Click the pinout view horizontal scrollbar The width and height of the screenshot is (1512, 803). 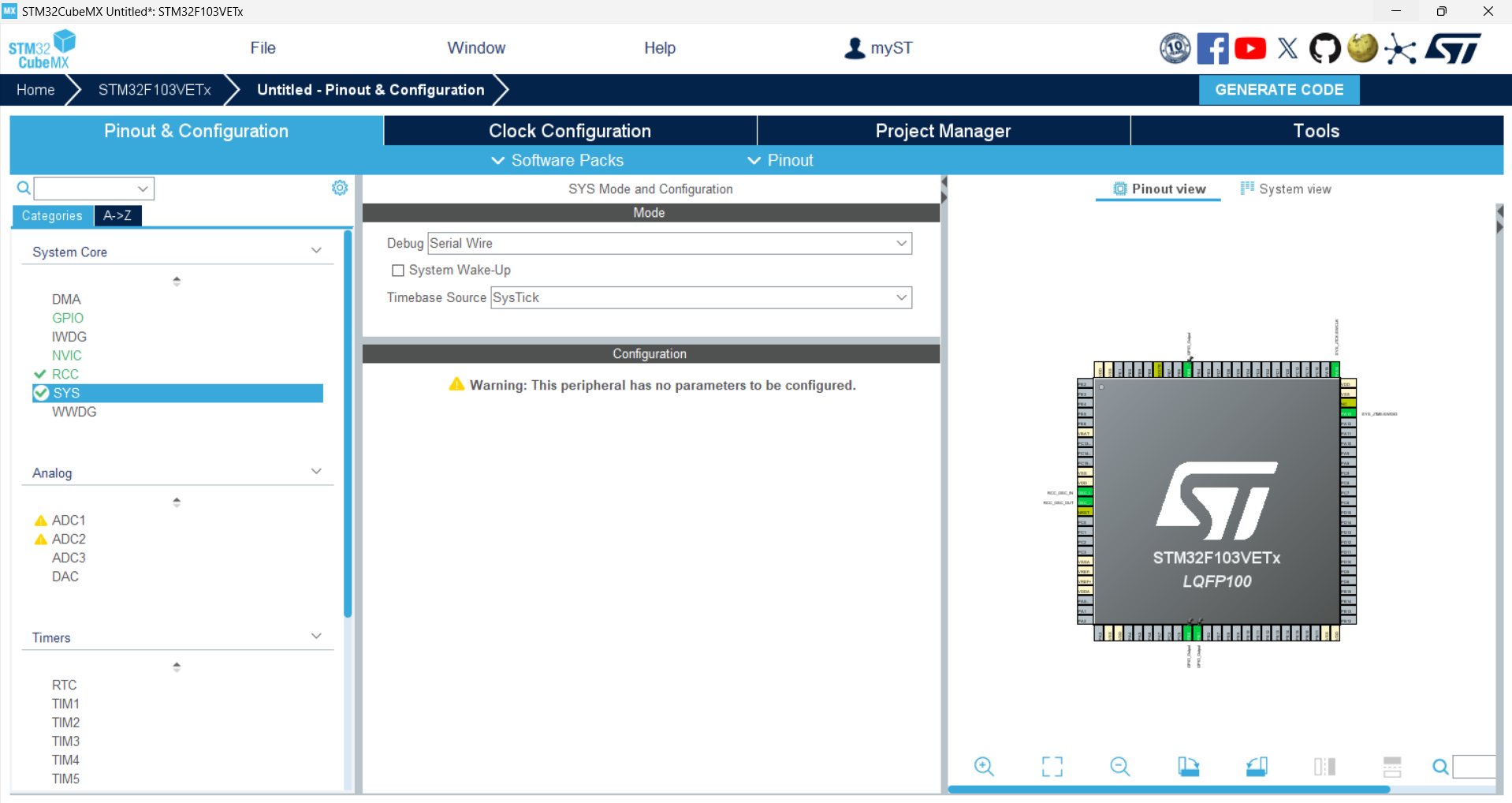tap(1168, 789)
